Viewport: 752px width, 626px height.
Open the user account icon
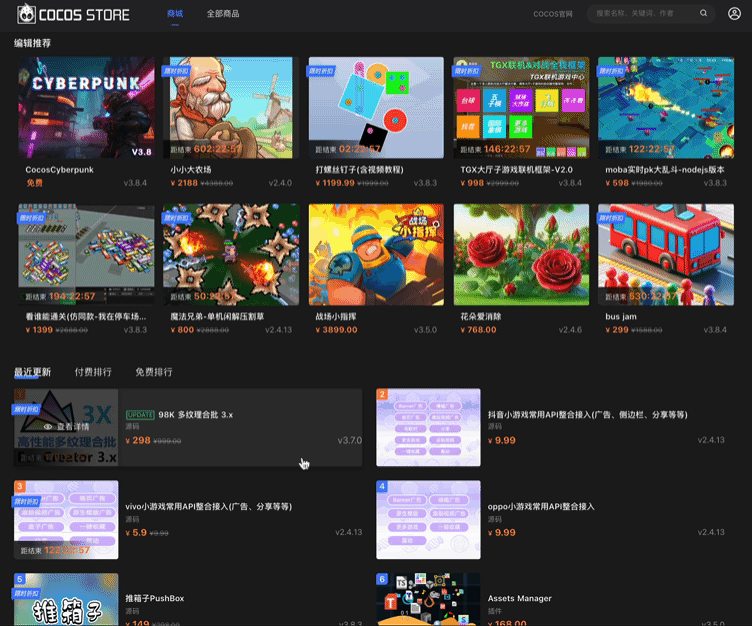tap(734, 13)
